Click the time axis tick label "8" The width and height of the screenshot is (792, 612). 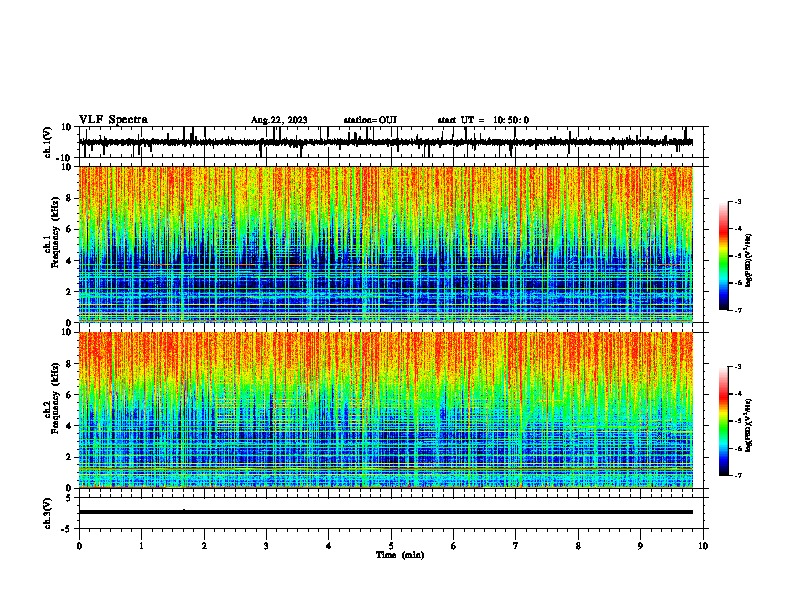coord(578,546)
